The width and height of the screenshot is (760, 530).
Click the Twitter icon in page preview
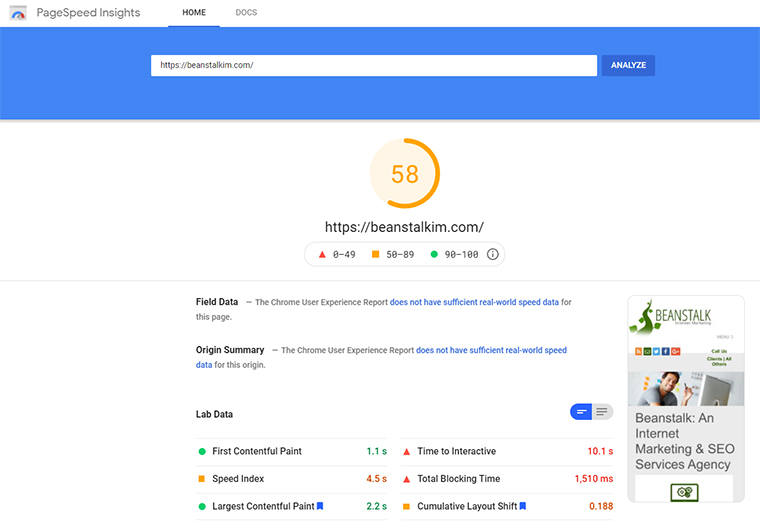click(656, 352)
